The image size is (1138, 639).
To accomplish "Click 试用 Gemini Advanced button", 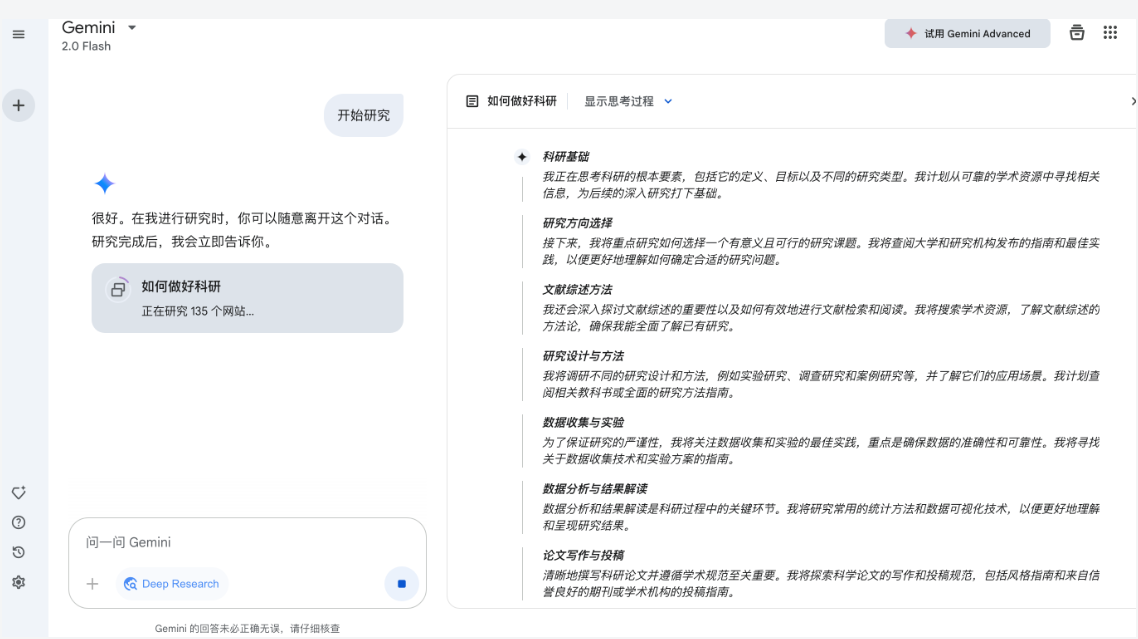I will (967, 33).
